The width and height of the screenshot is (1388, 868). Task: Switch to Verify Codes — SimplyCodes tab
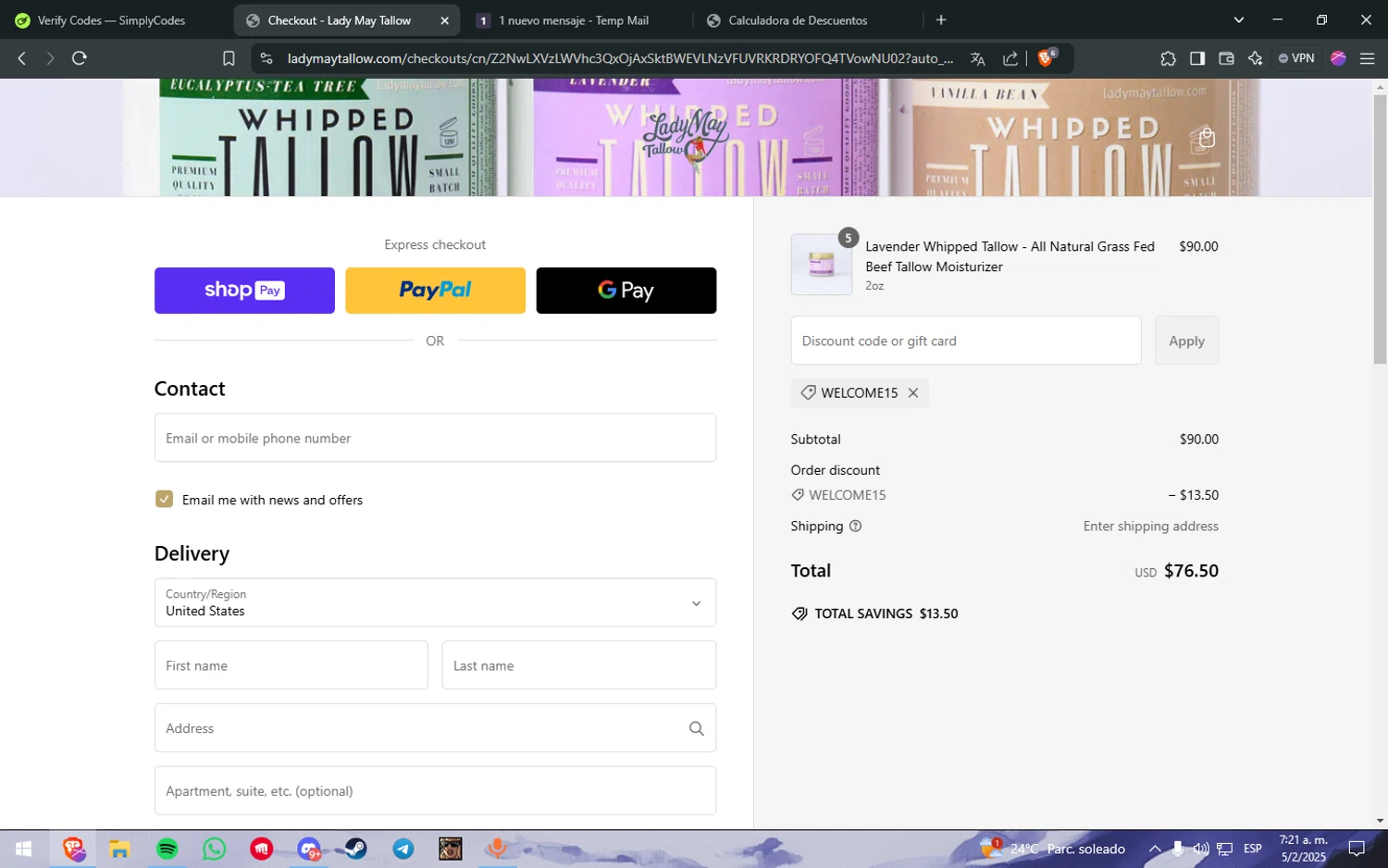[111, 20]
